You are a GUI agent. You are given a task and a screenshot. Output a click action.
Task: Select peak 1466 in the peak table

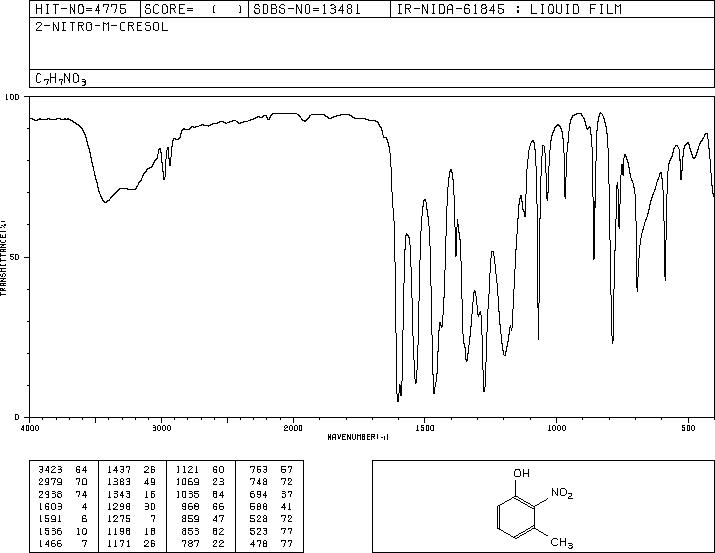pyautogui.click(x=50, y=544)
